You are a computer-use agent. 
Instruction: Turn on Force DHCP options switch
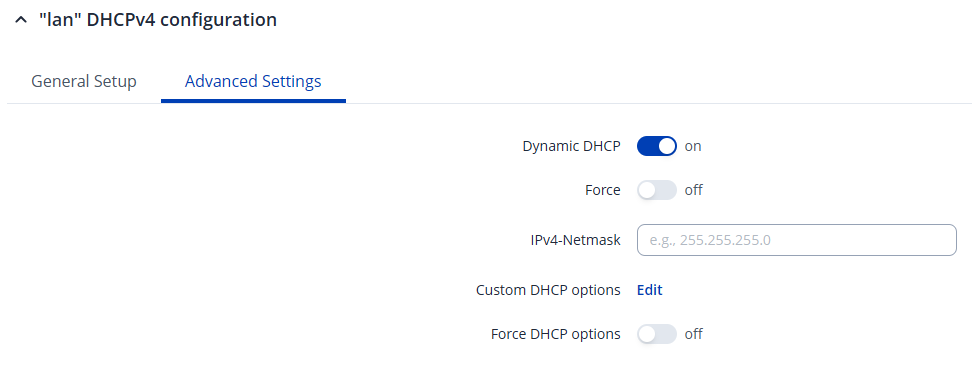coord(656,334)
